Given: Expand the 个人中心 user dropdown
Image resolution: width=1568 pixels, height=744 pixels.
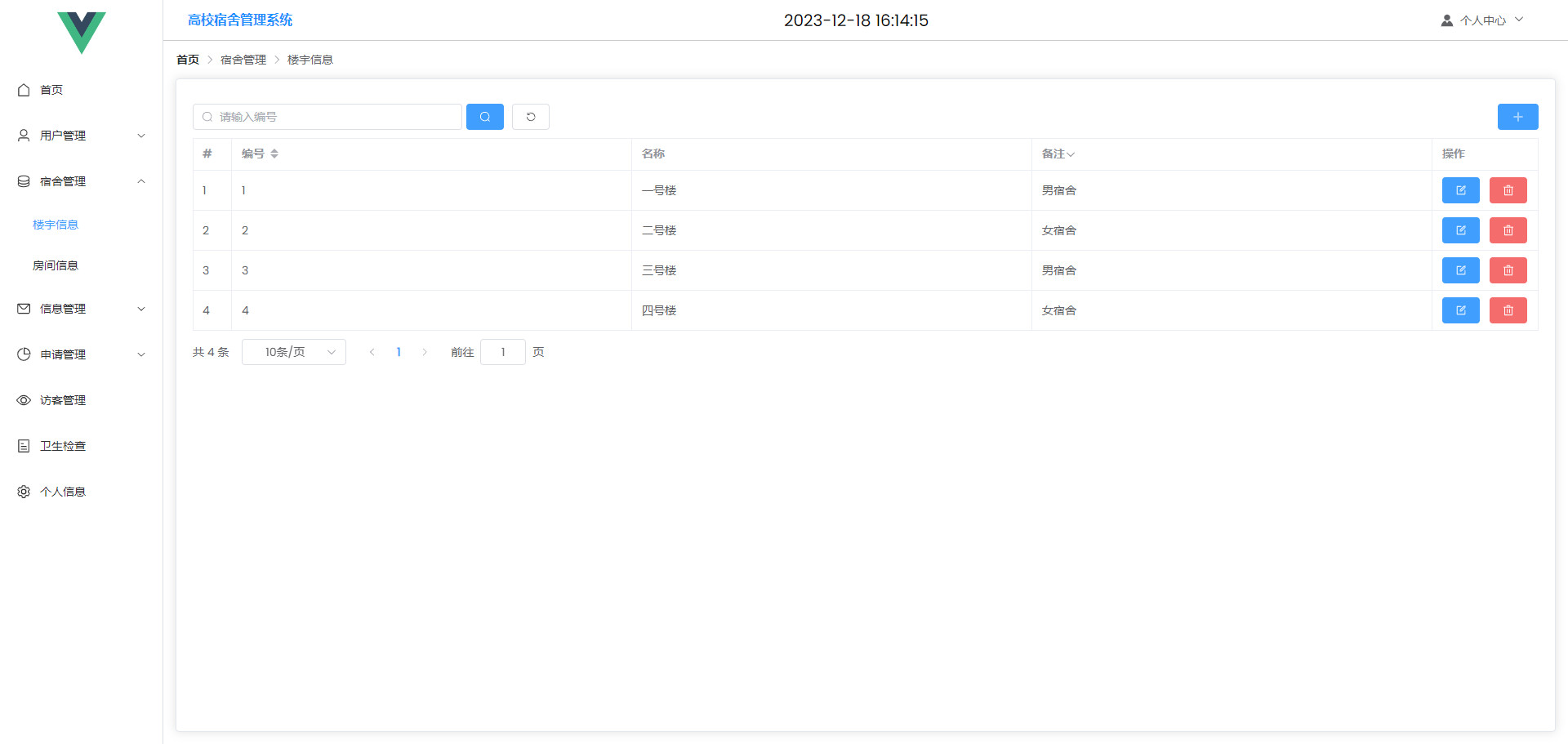Looking at the screenshot, I should point(1482,20).
